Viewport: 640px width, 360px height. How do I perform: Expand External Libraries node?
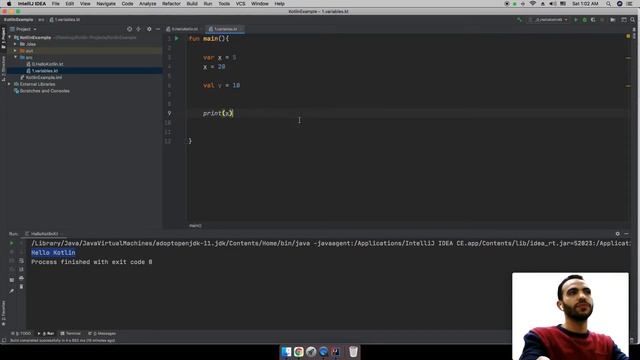10,84
